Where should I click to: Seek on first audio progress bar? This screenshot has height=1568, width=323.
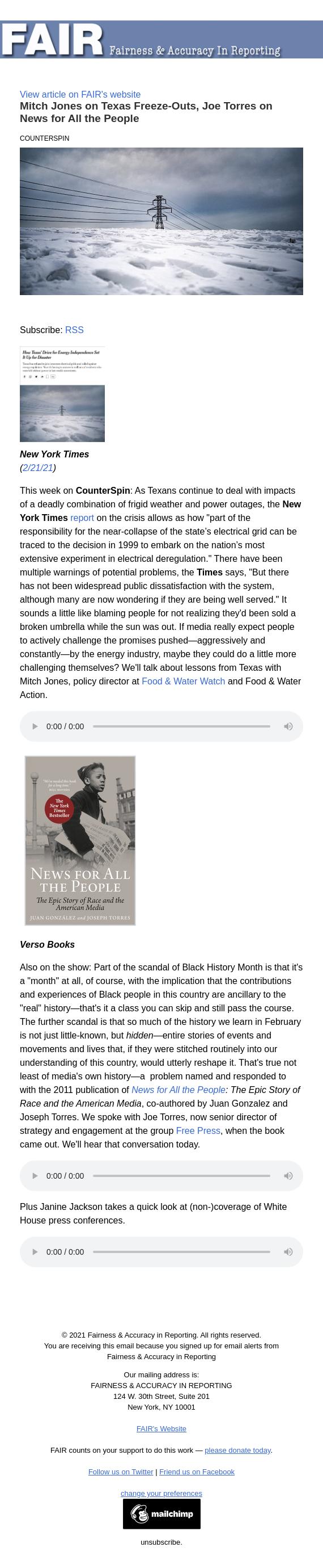pyautogui.click(x=181, y=726)
